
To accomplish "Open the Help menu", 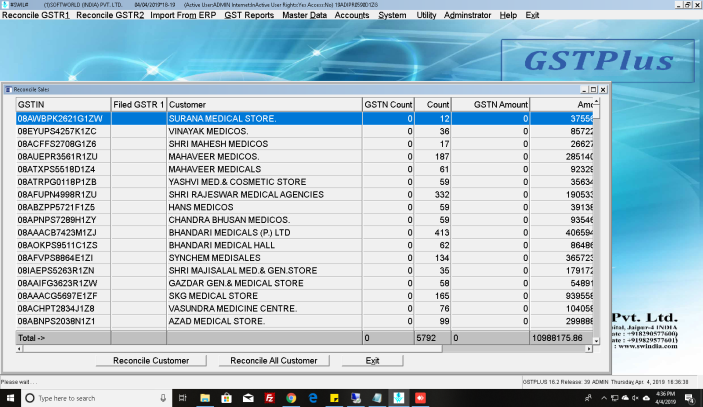I will [508, 15].
